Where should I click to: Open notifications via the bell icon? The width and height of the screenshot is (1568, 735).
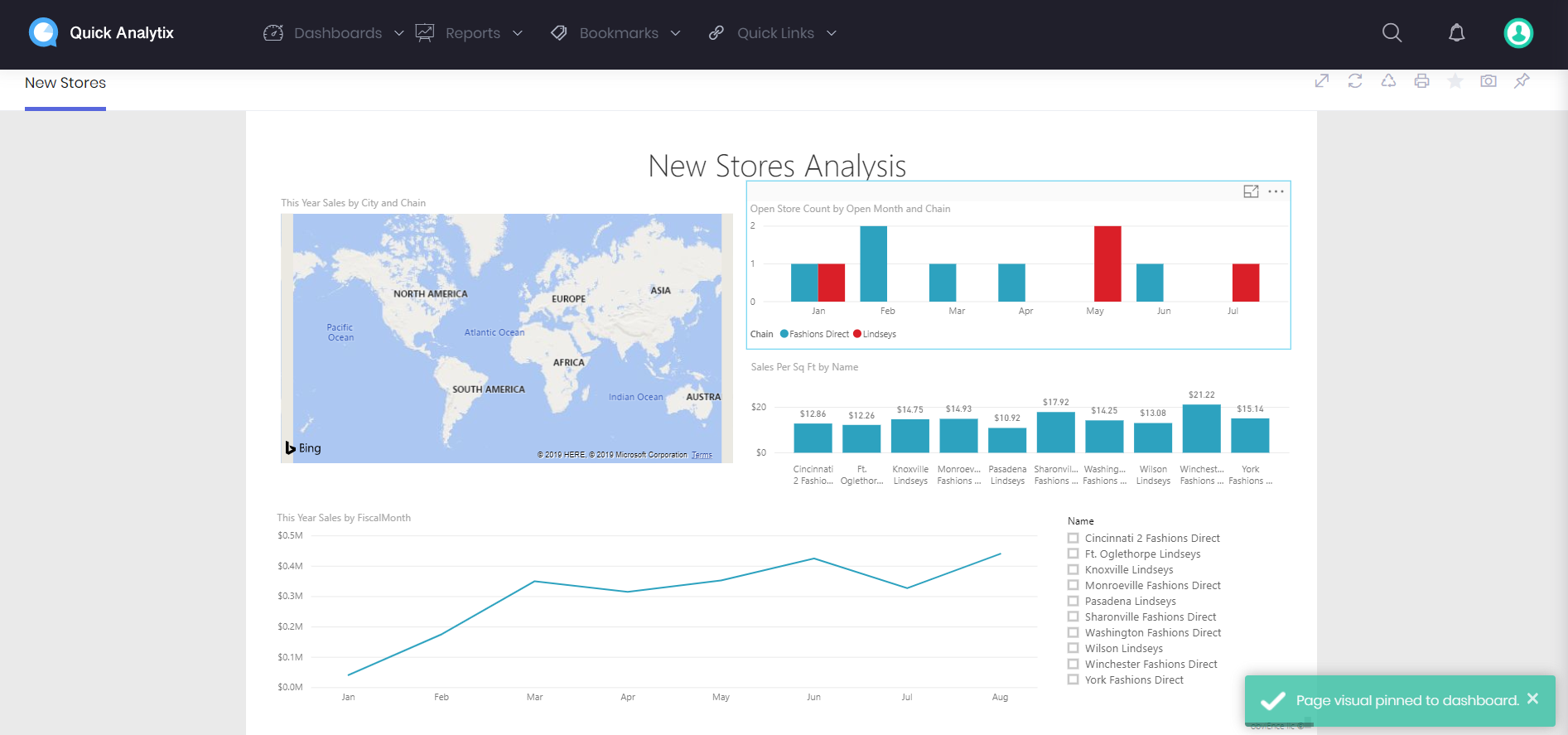(1456, 33)
